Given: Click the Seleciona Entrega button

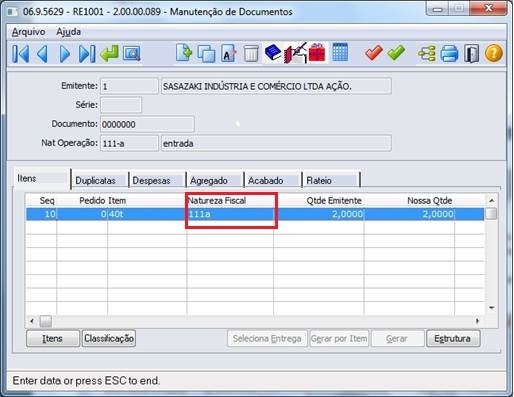Looking at the screenshot, I should point(267,339).
